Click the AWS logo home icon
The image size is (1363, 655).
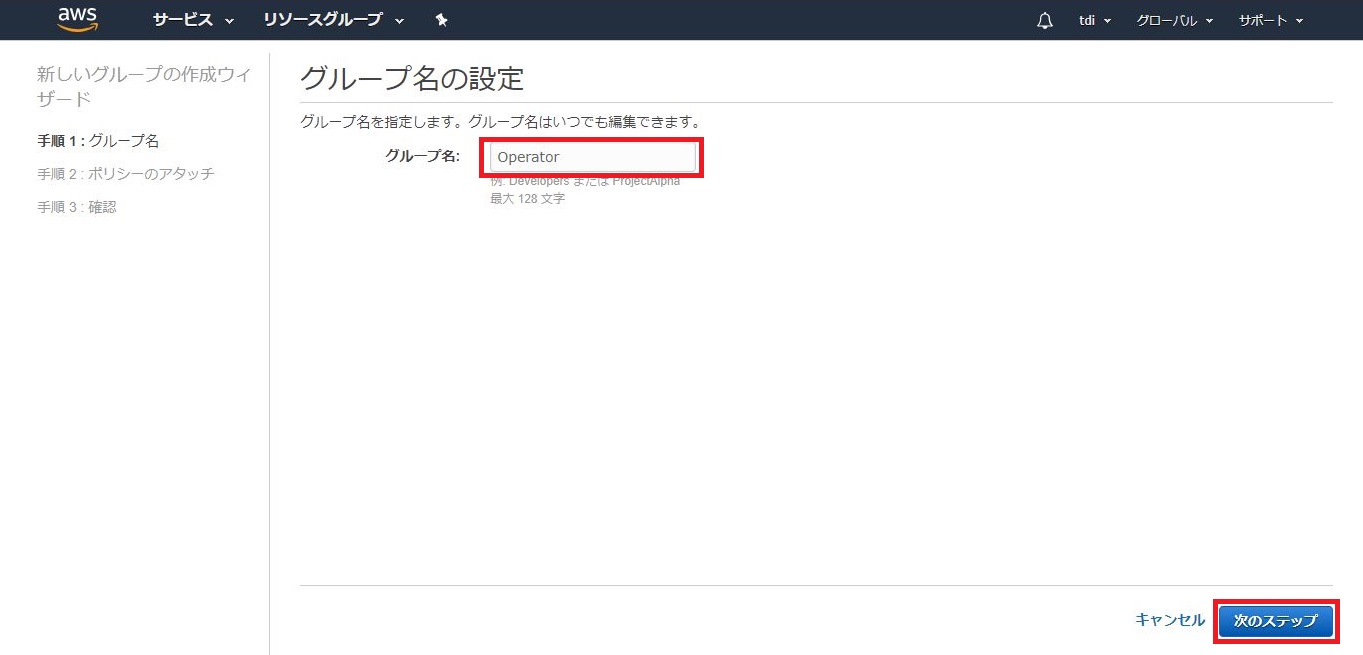point(77,19)
